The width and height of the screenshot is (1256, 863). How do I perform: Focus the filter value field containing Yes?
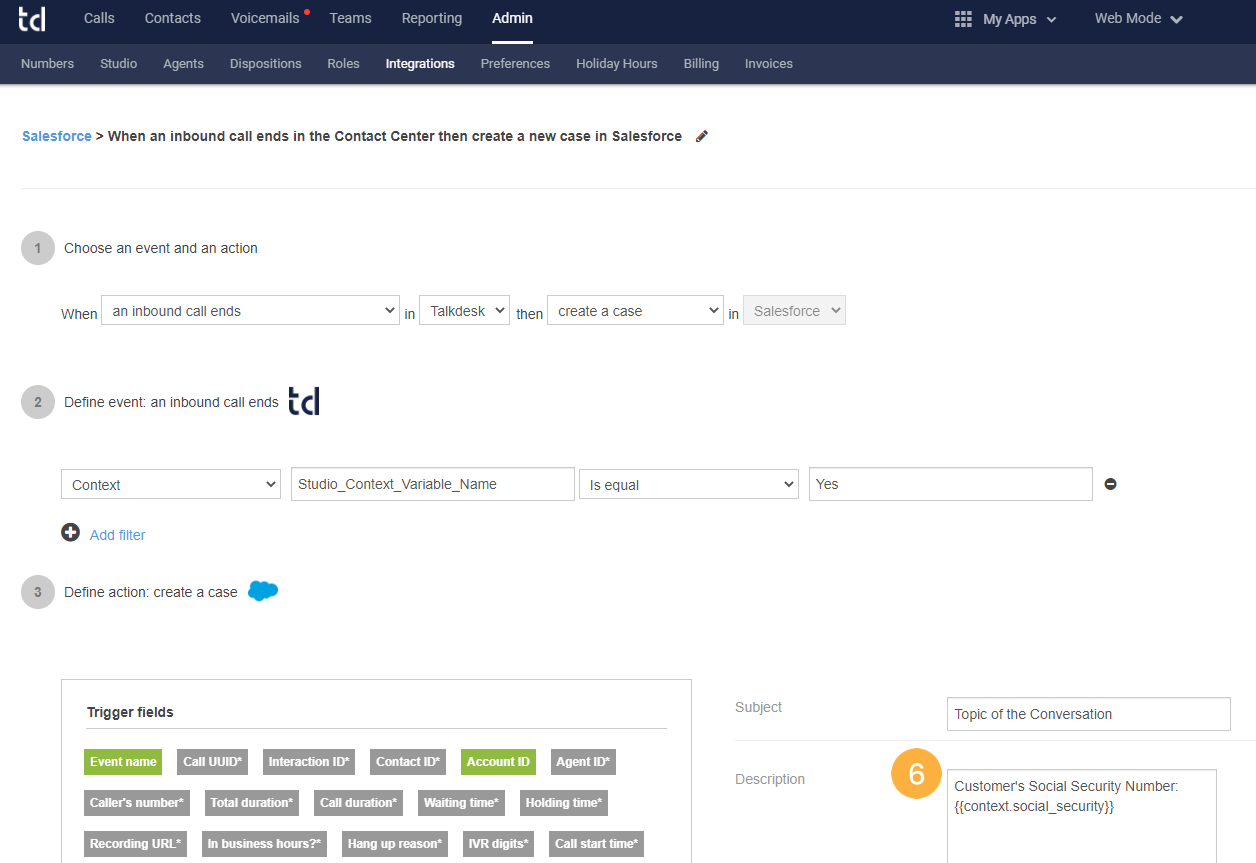click(950, 484)
